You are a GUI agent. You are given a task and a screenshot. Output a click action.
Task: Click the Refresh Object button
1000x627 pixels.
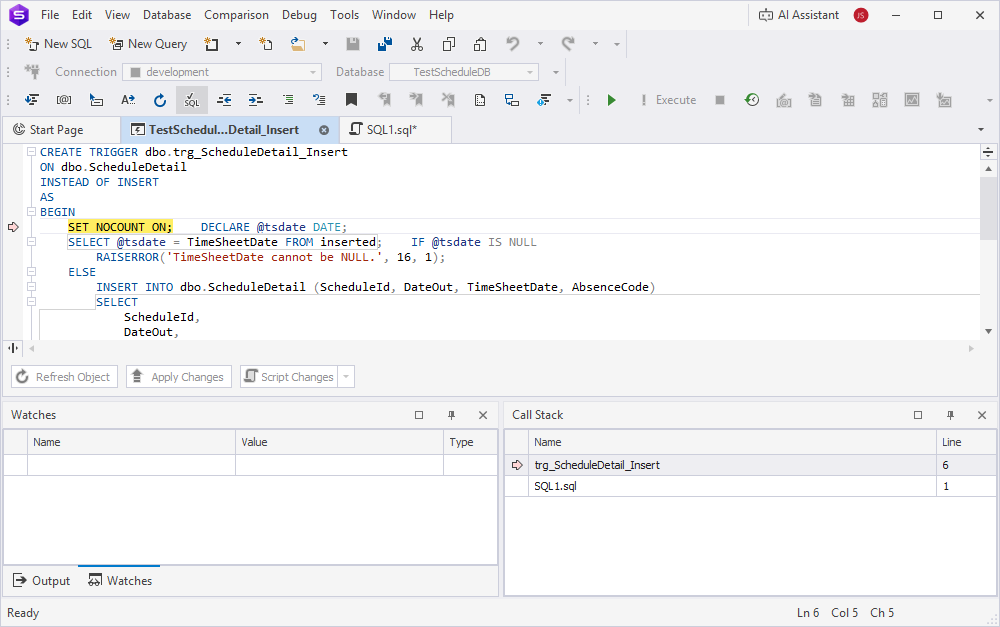click(64, 376)
